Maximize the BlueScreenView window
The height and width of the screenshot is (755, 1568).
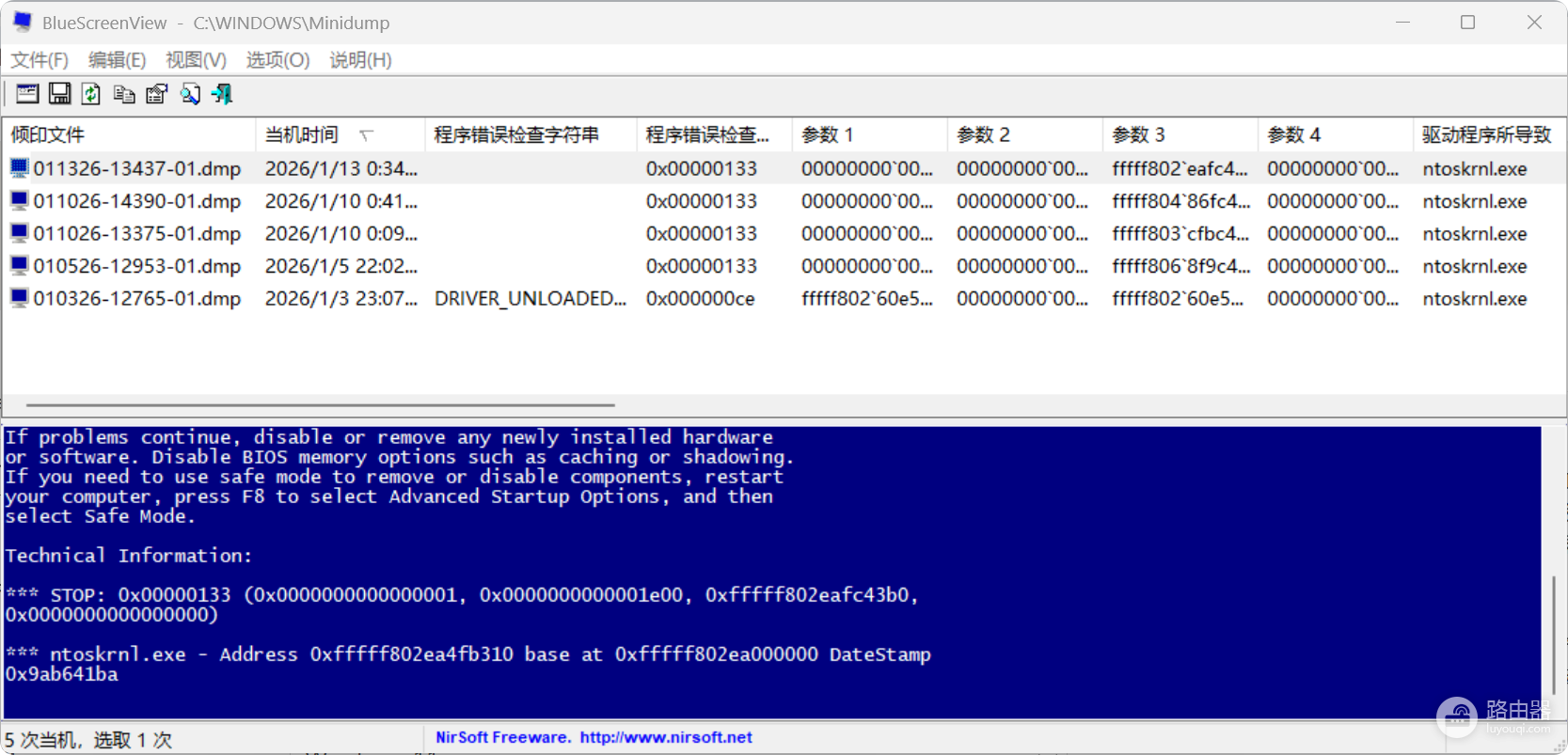pos(1467,23)
